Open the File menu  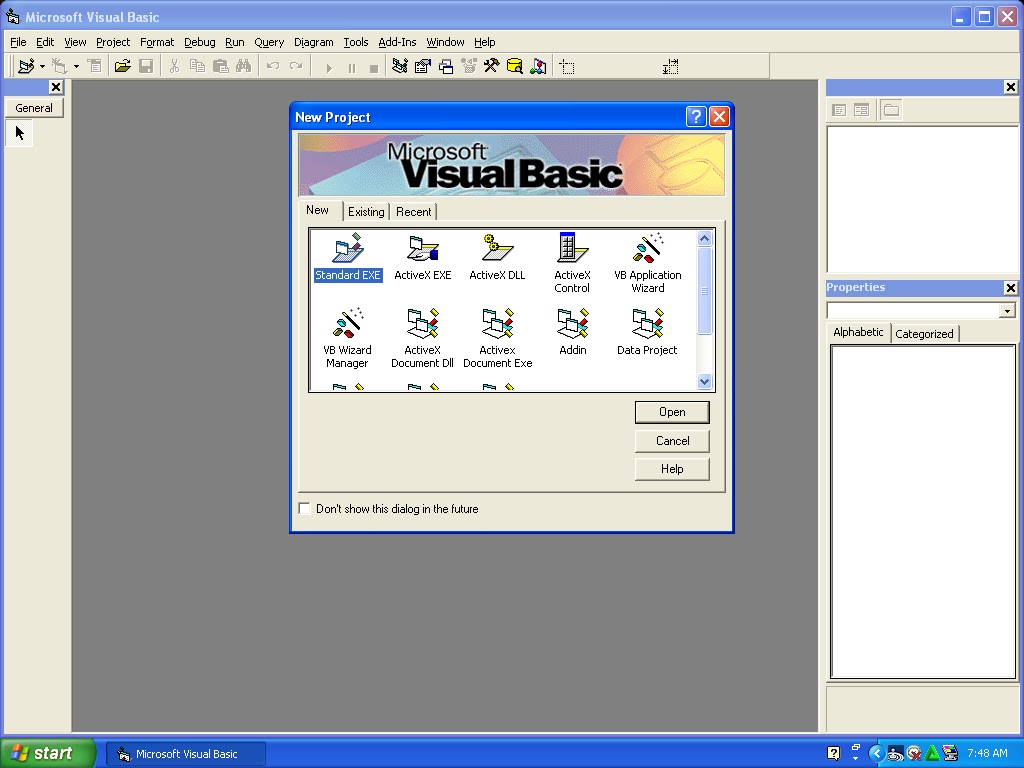[x=18, y=42]
